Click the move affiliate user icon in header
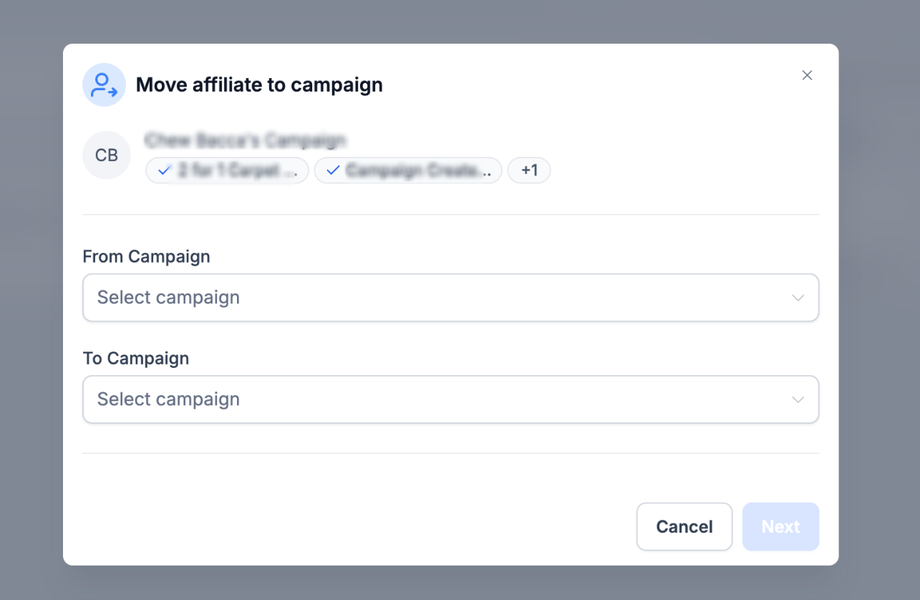920x600 pixels. pyautogui.click(x=104, y=85)
